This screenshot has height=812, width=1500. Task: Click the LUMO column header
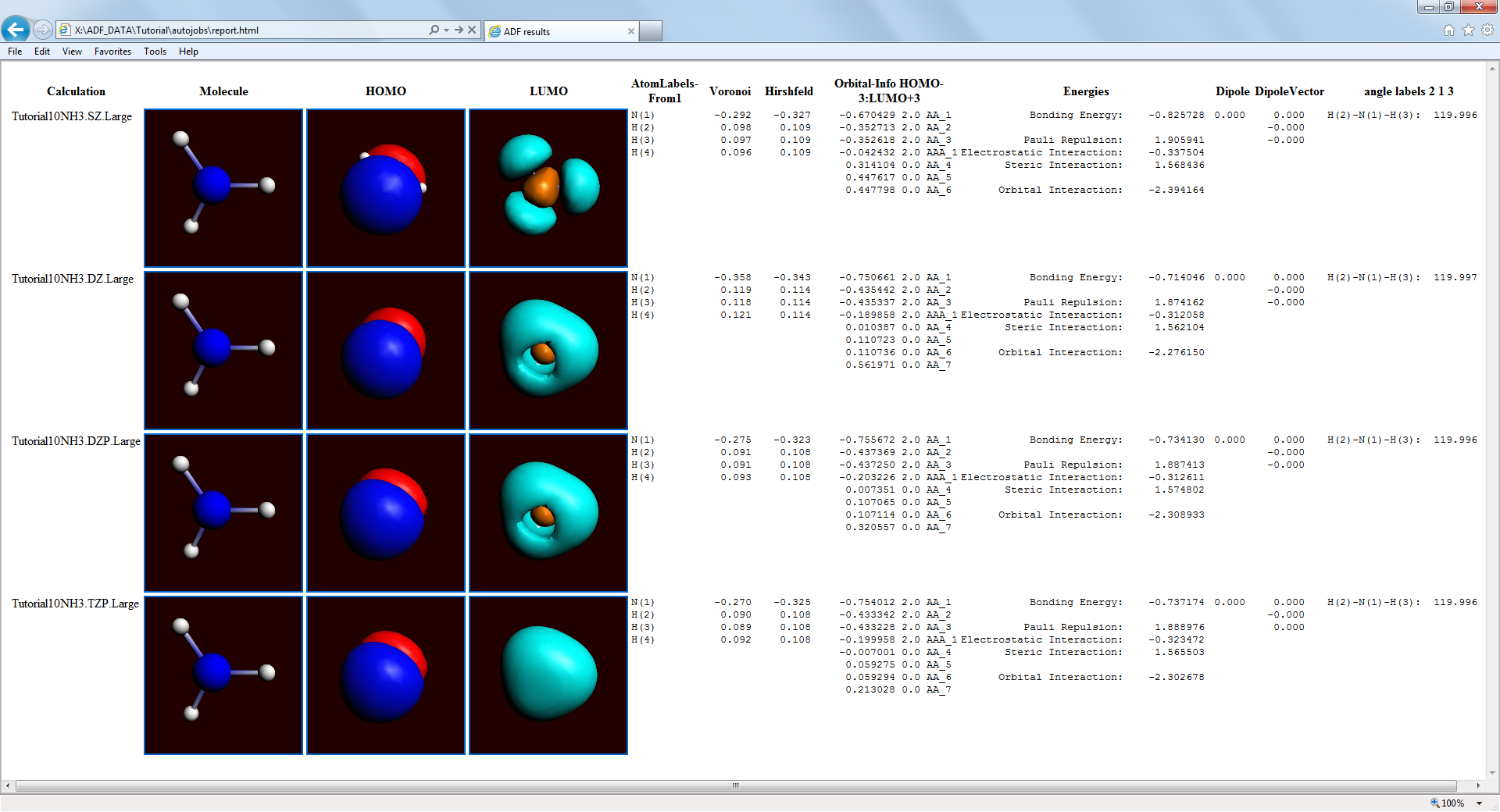point(548,91)
